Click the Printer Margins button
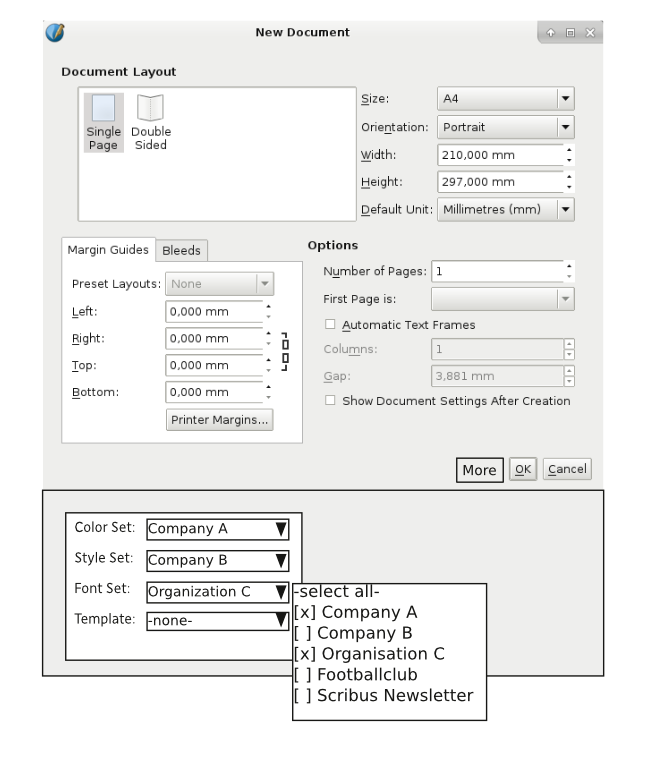 pos(219,420)
